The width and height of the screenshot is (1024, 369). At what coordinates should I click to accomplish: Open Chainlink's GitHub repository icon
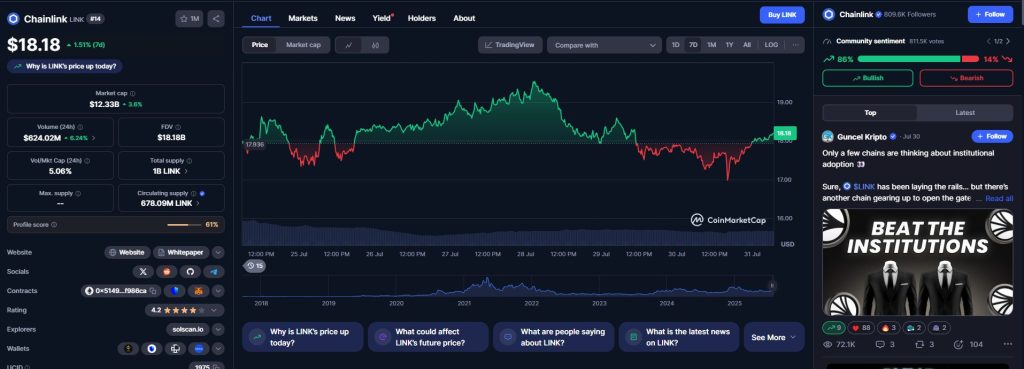pyautogui.click(x=190, y=271)
